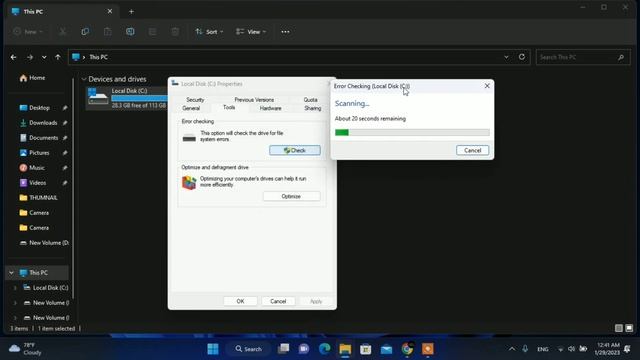This screenshot has height=360, width=640.
Task: Click the Share icon in Explorer toolbar
Action: coord(152,31)
